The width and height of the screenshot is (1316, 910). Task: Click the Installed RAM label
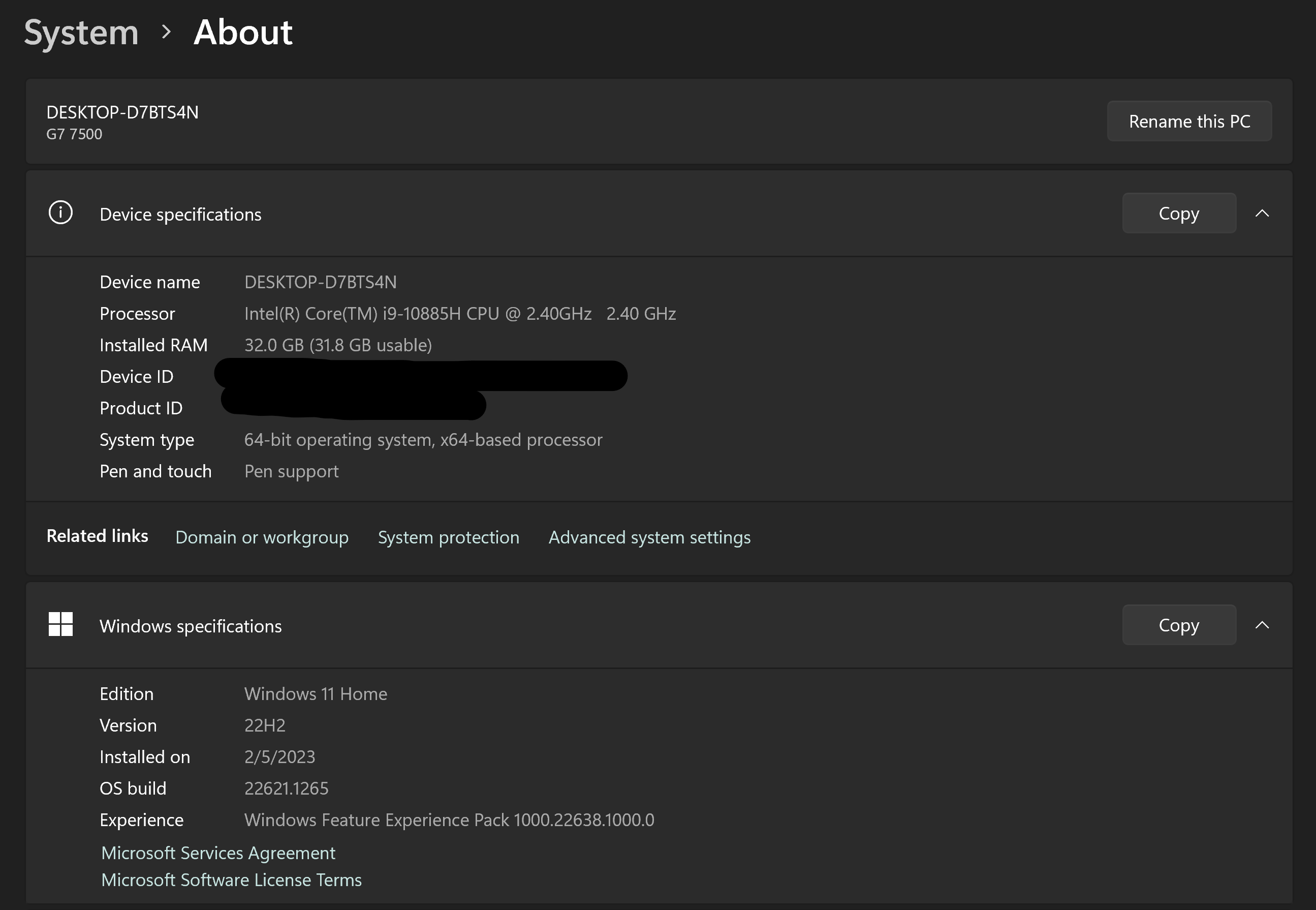[x=154, y=345]
